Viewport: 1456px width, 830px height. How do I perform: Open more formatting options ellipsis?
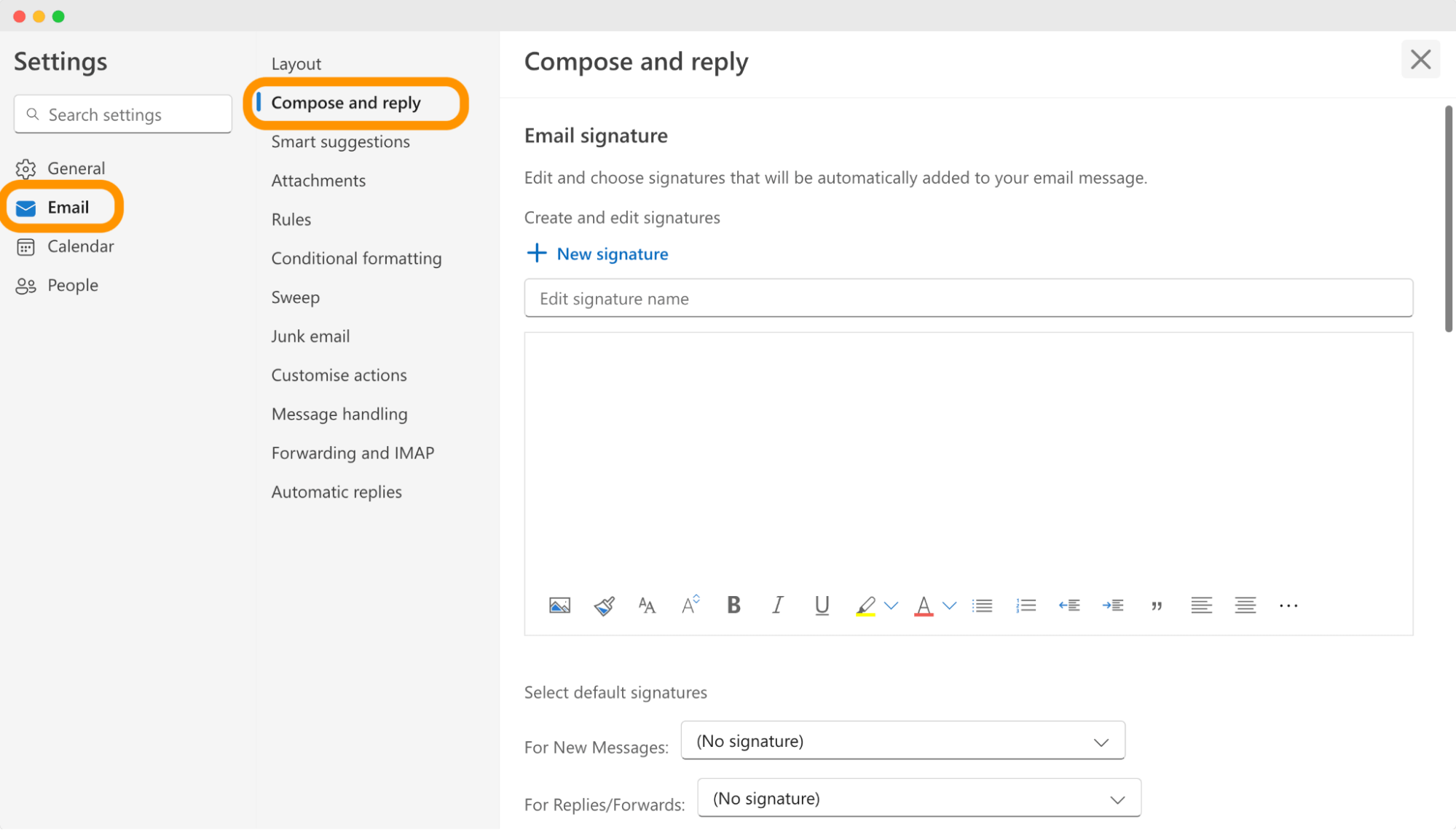[1288, 606]
